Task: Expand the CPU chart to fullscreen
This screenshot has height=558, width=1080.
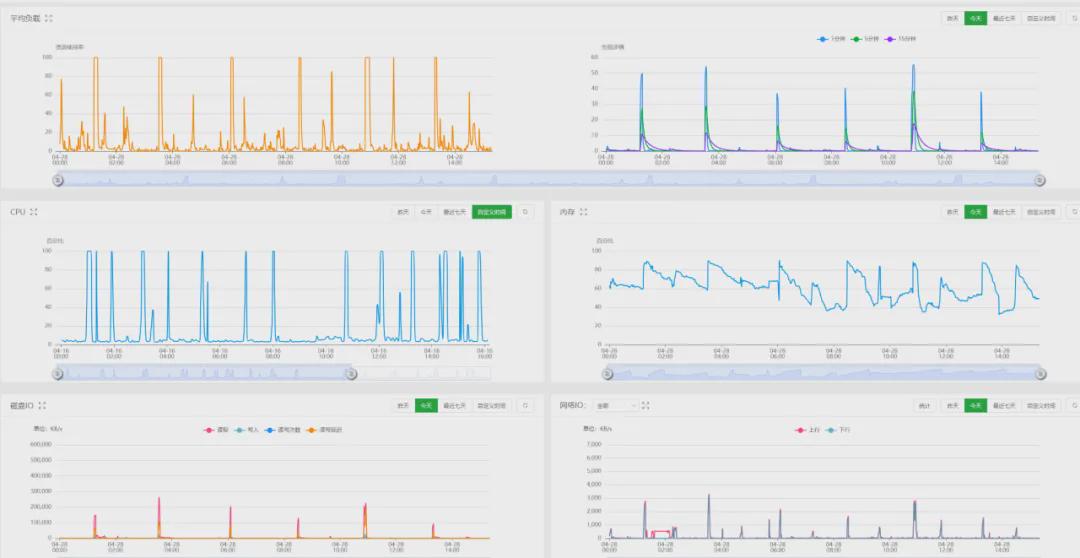Action: click(34, 212)
